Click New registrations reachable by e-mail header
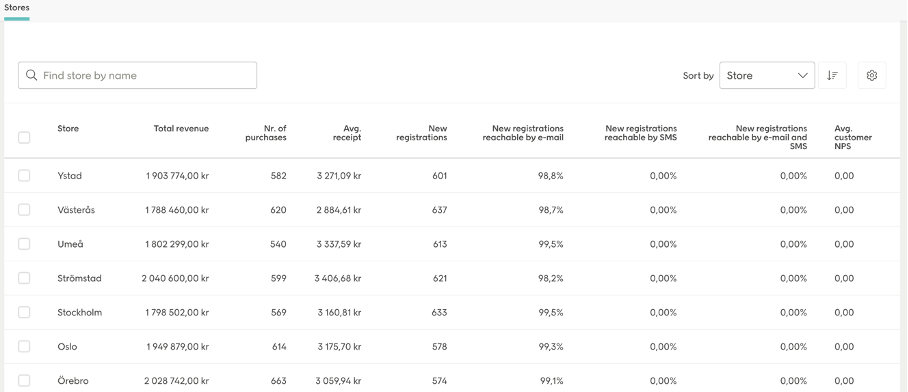Viewport: 908px width, 392px height. click(x=523, y=133)
